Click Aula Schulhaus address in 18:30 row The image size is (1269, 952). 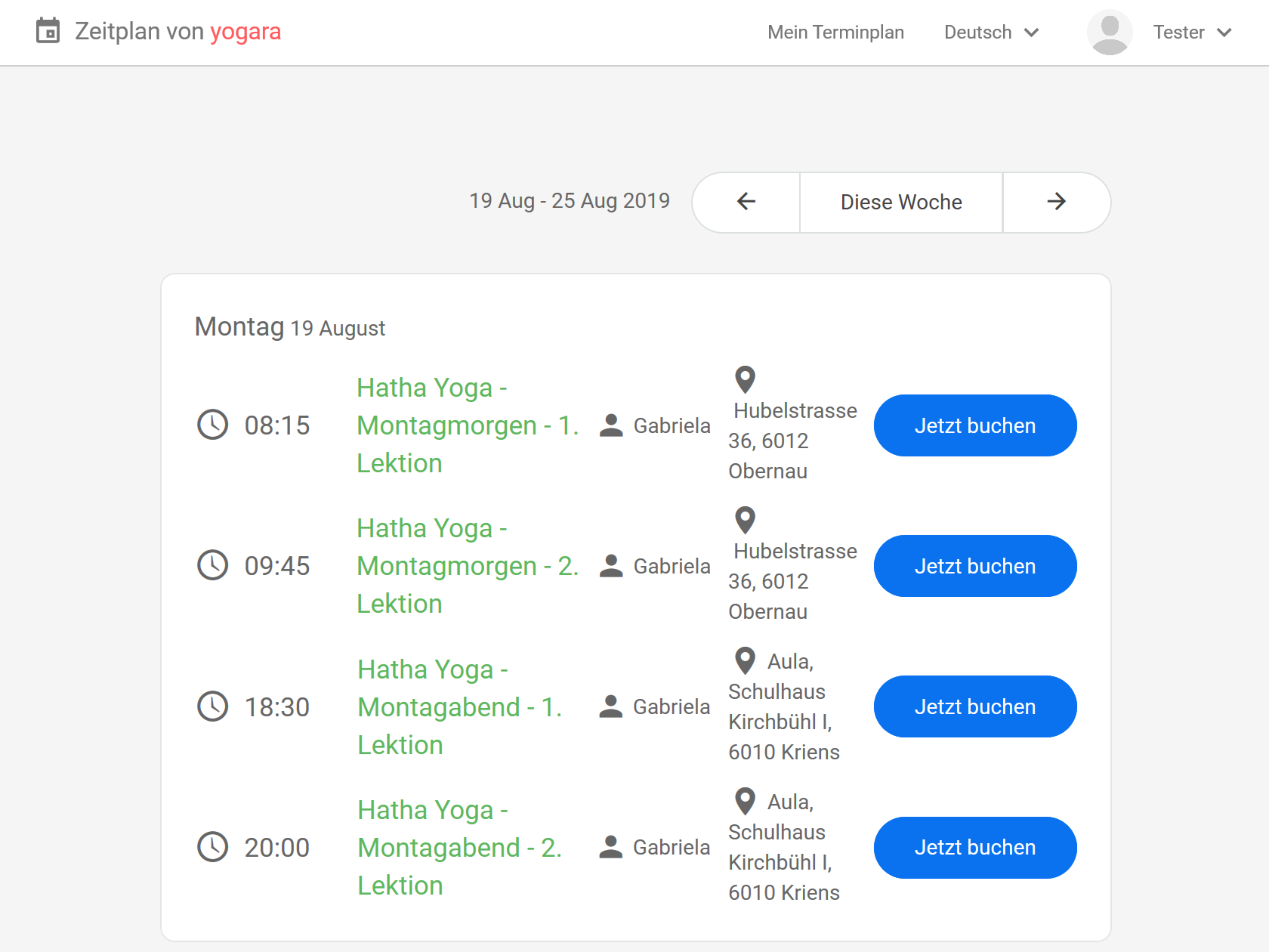point(784,706)
